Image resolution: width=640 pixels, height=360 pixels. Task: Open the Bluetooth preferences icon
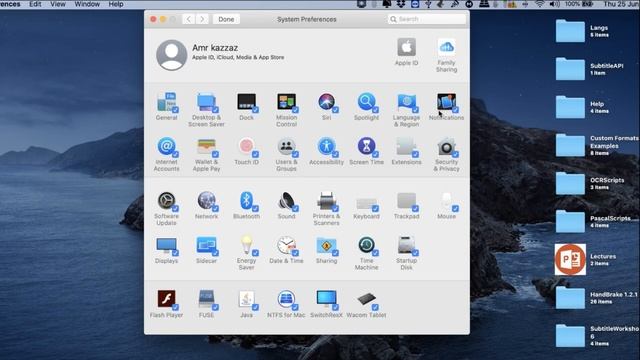[247, 201]
